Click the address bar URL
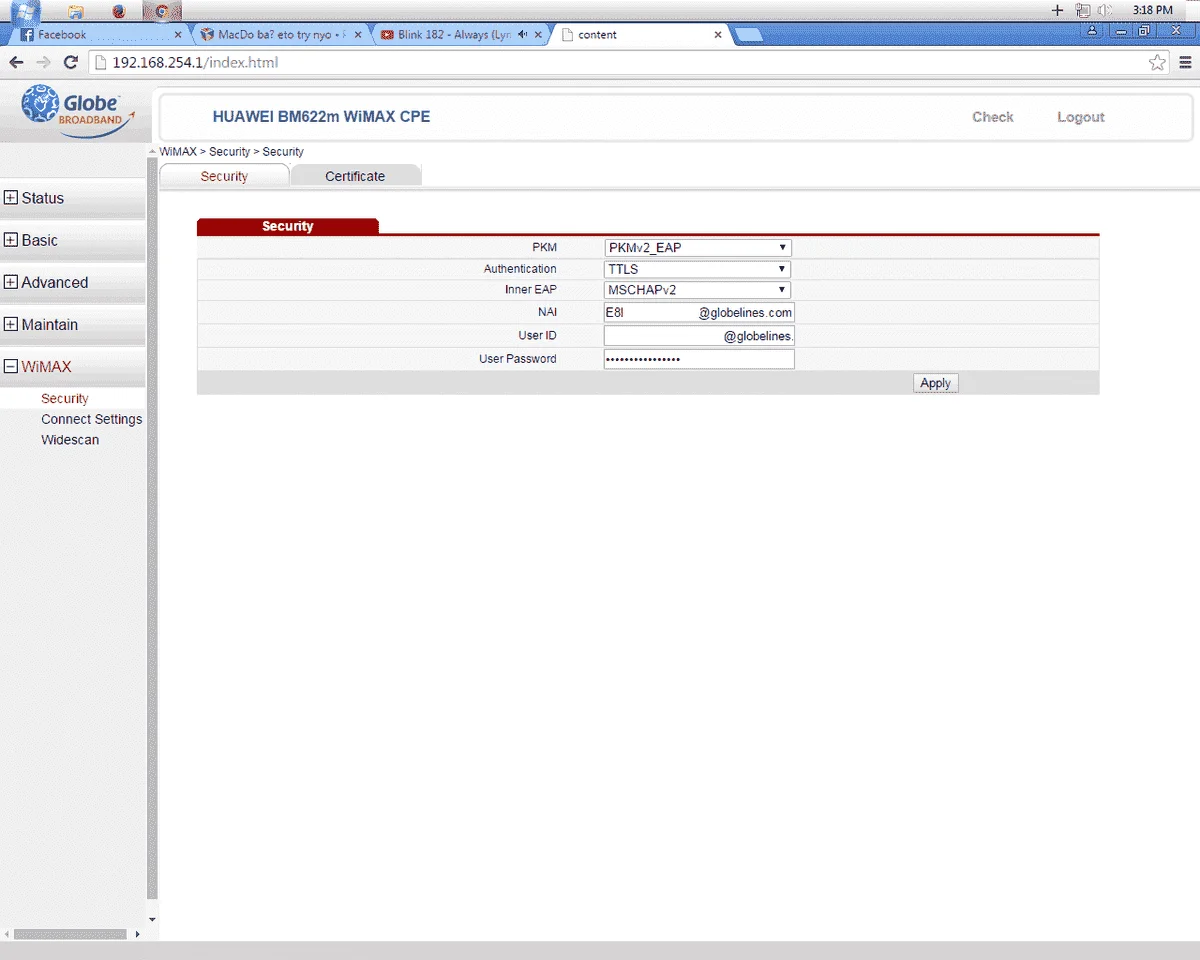 [x=195, y=62]
